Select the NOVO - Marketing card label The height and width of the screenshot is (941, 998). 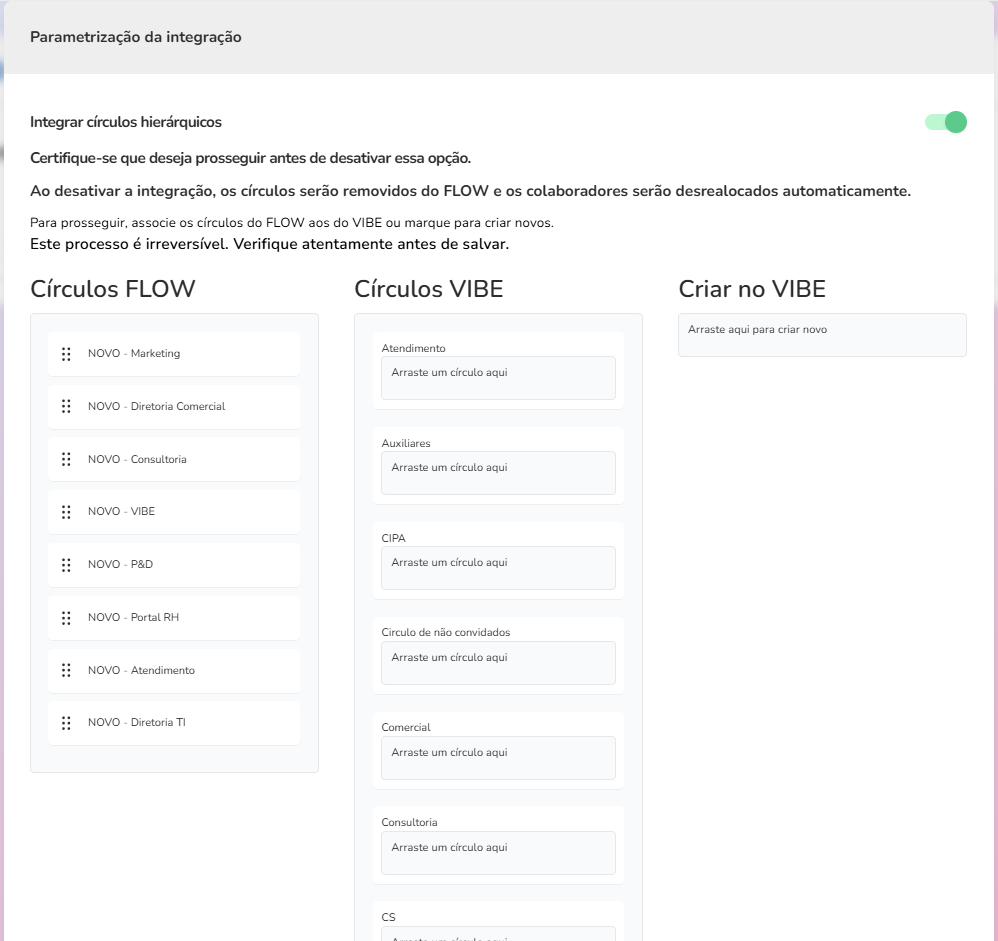pos(134,354)
